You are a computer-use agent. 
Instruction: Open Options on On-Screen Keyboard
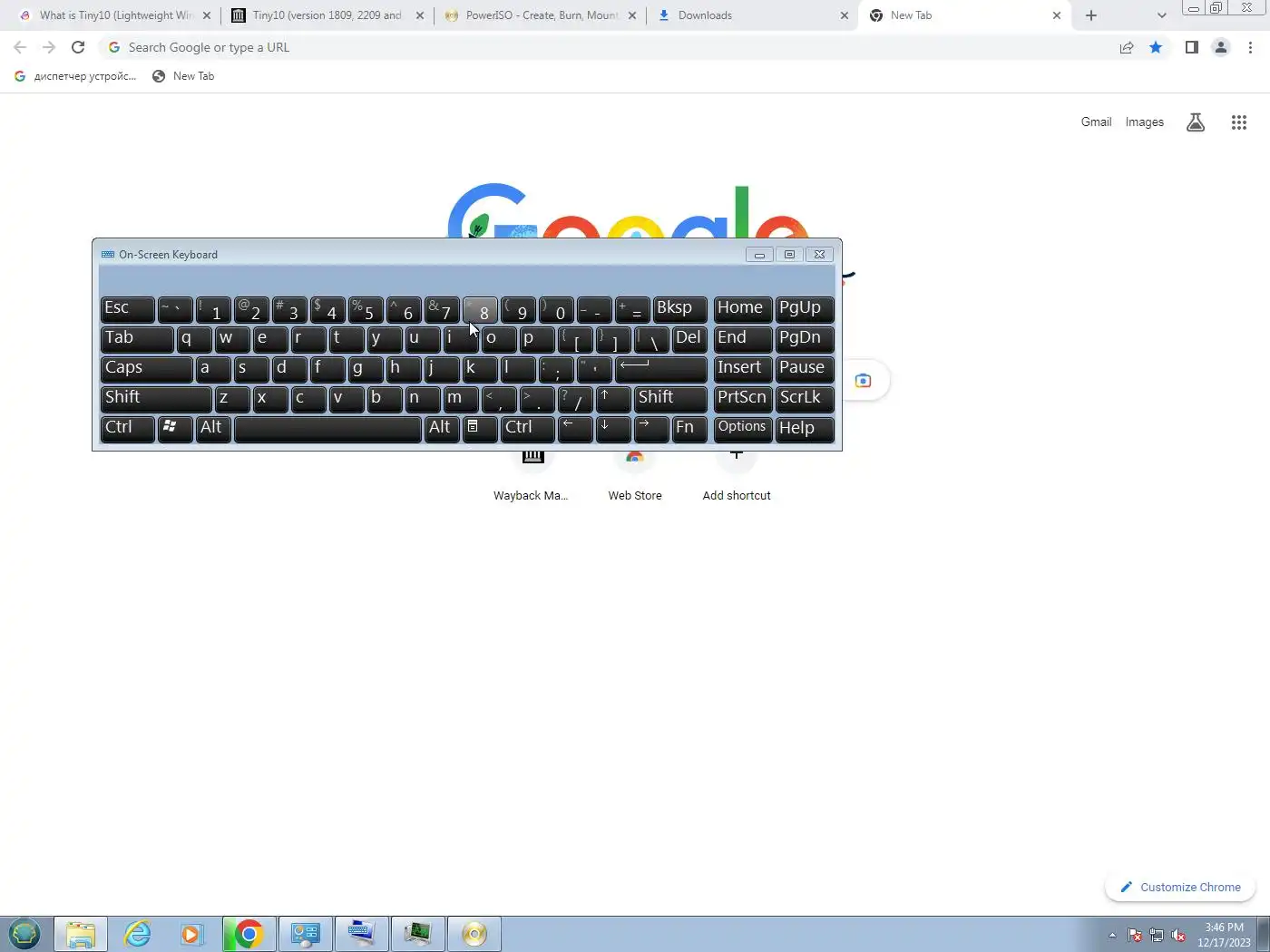click(743, 429)
